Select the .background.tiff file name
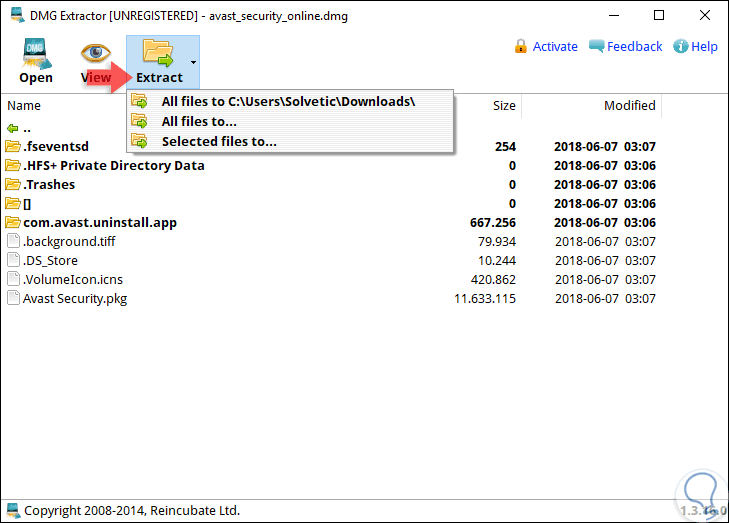Screen dimensions: 729x523 (69, 242)
